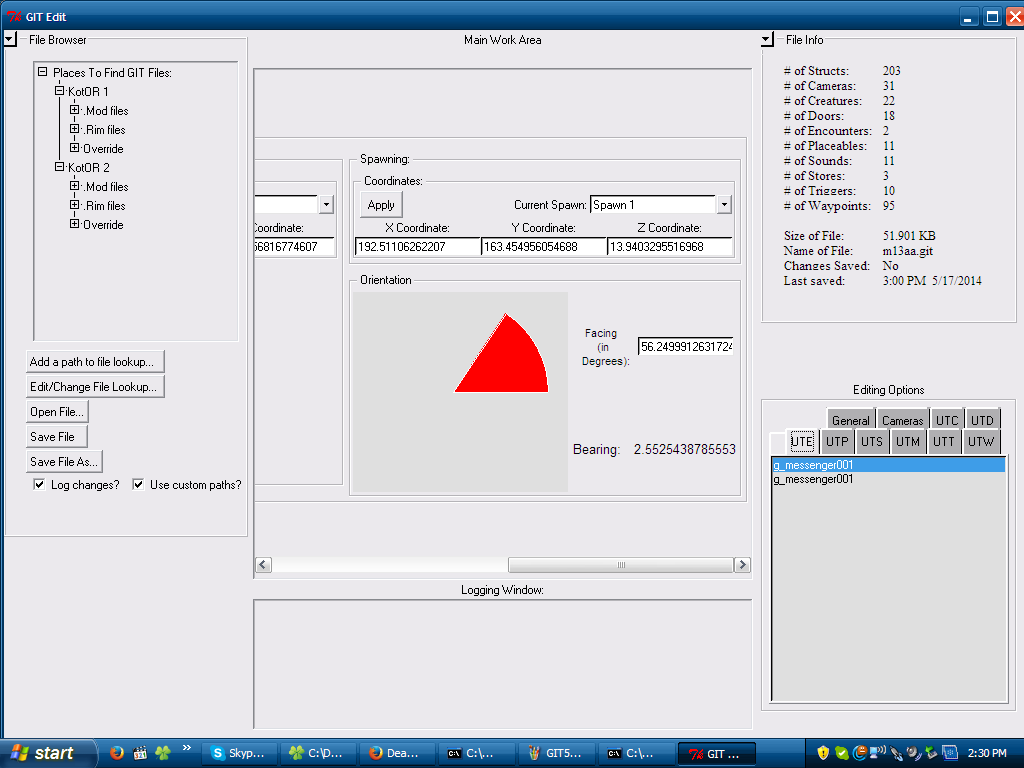Apply the spawn coordinates

(381, 205)
